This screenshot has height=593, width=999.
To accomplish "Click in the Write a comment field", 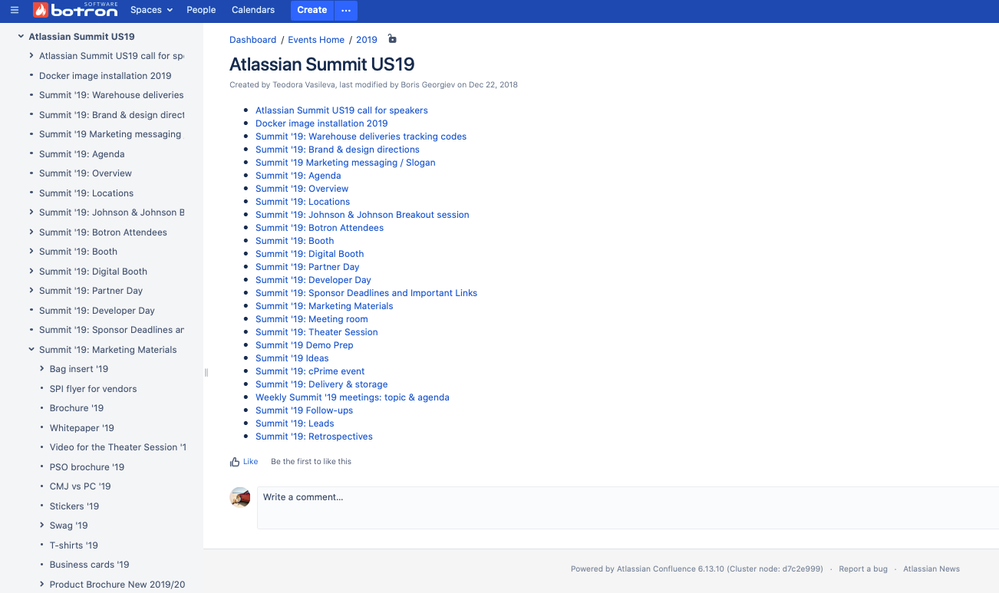I will (x=628, y=508).
